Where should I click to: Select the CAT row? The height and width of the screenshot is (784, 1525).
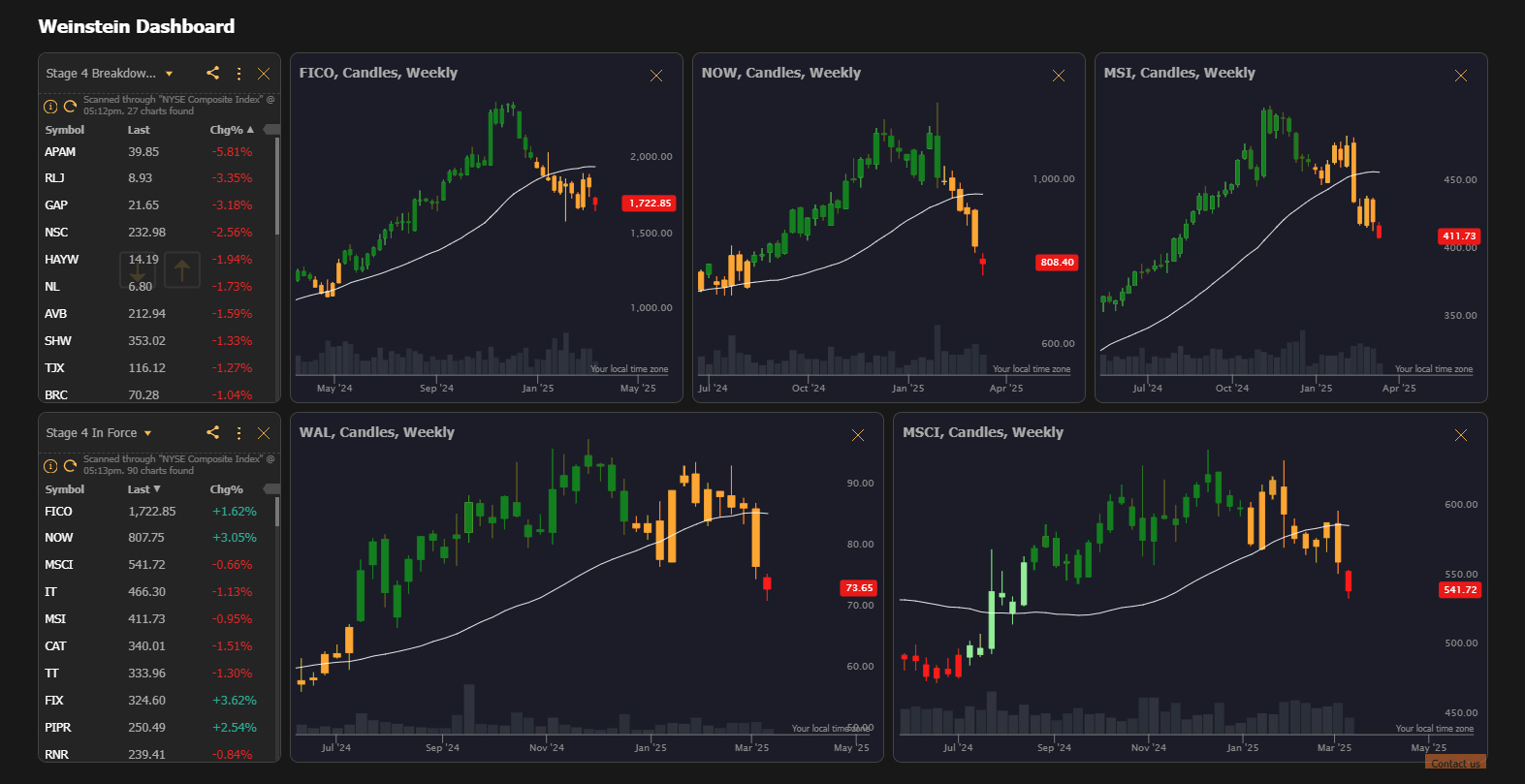click(x=155, y=646)
